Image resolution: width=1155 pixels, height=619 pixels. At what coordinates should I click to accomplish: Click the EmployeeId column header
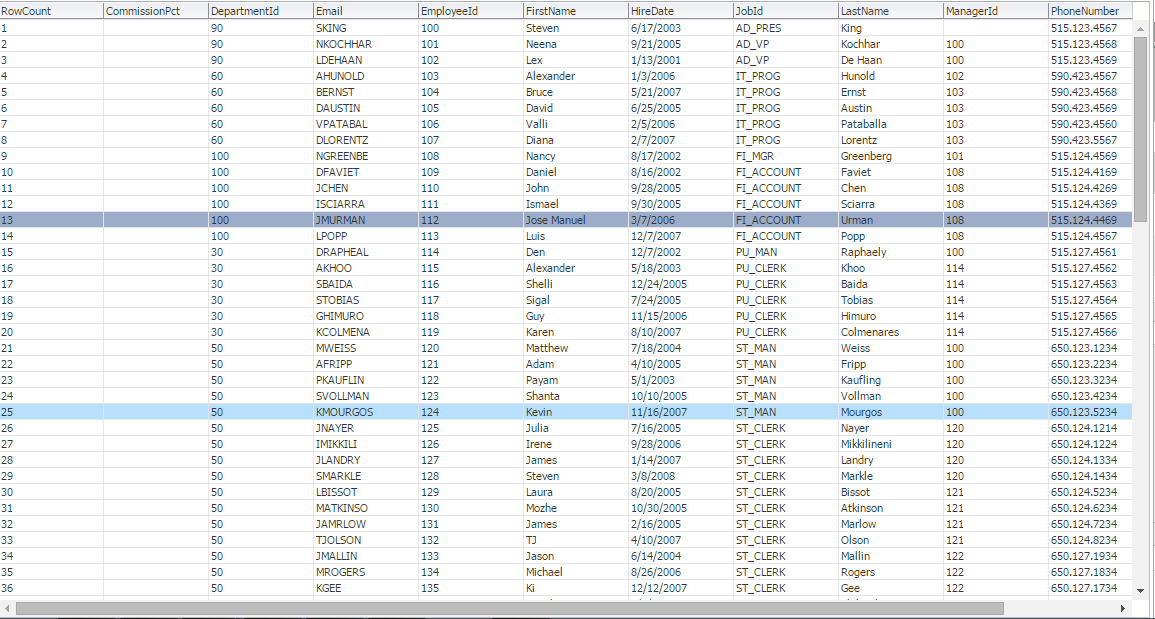pos(471,11)
